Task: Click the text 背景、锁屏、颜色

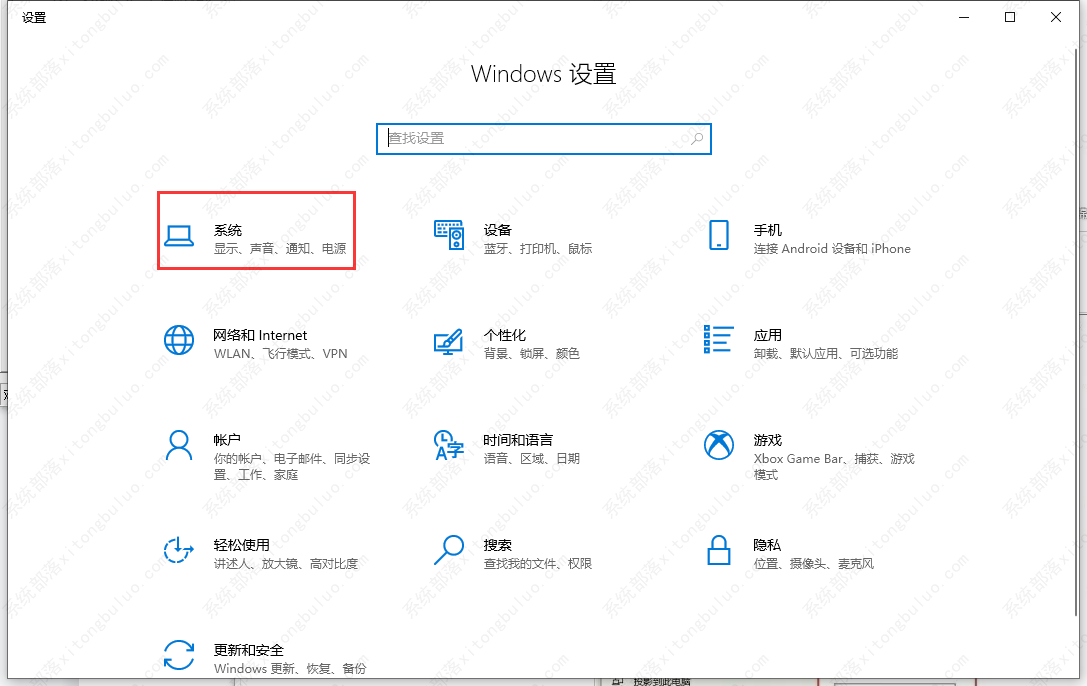Action: (531, 354)
